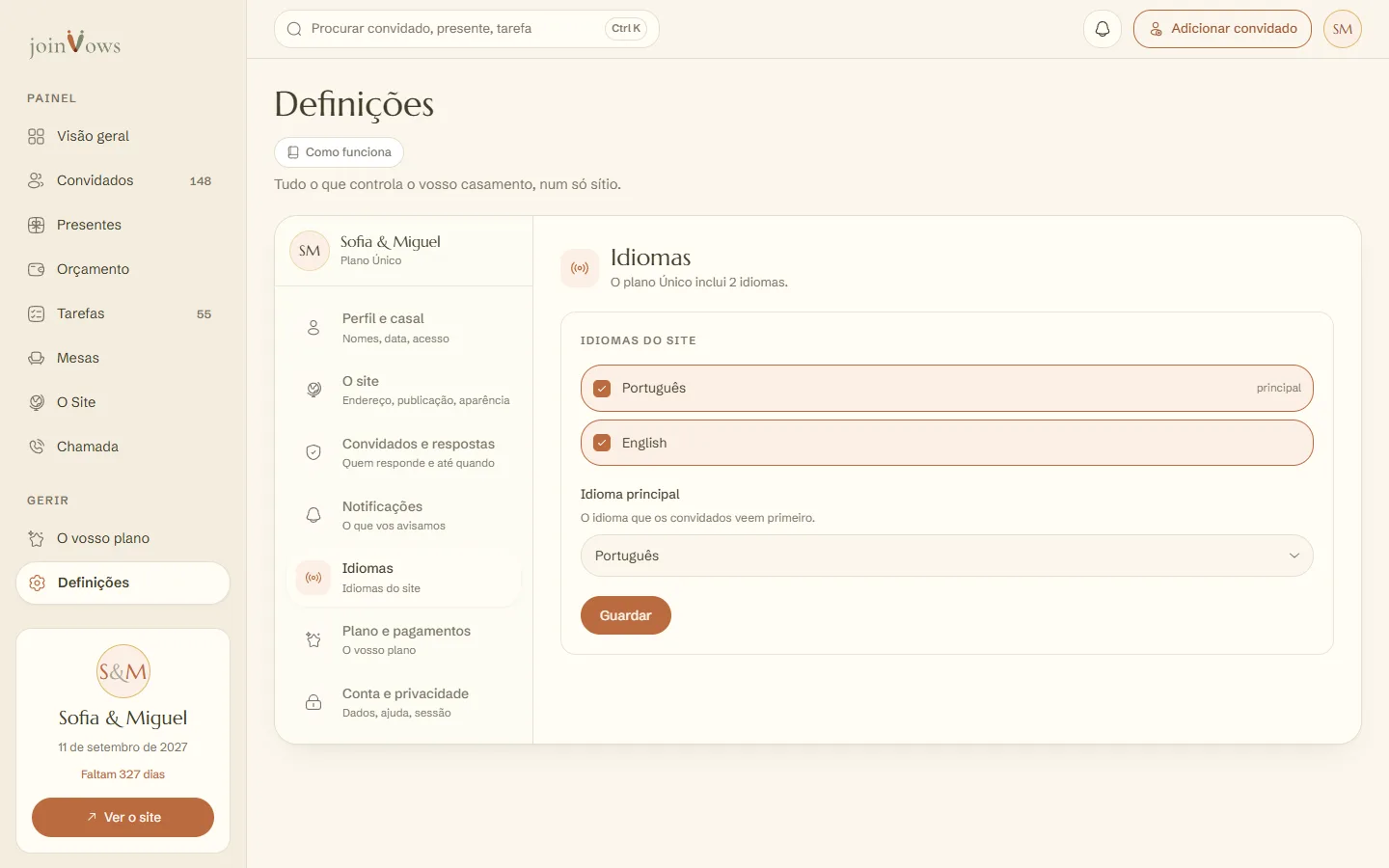Click Sofia & Miguel Plano Único header
This screenshot has height=868, width=1389.
403,251
